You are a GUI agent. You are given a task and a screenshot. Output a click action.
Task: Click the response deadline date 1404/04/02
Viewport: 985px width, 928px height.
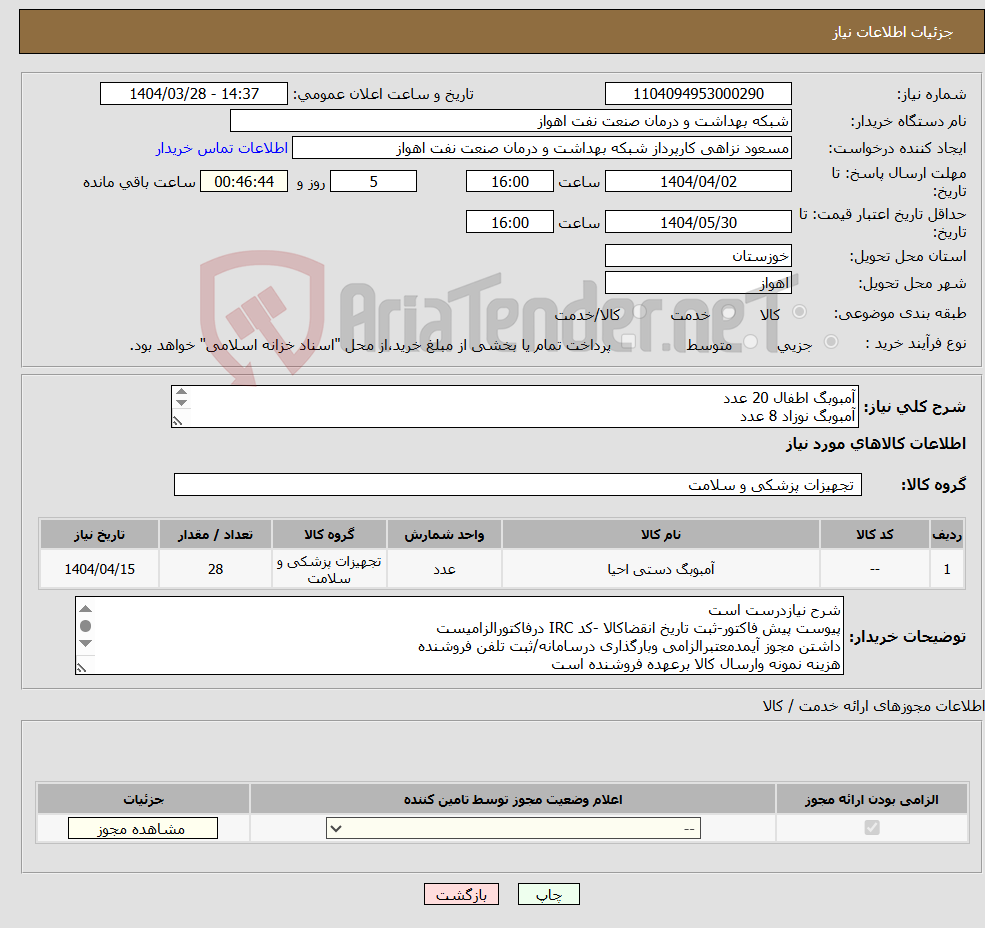pos(698,182)
